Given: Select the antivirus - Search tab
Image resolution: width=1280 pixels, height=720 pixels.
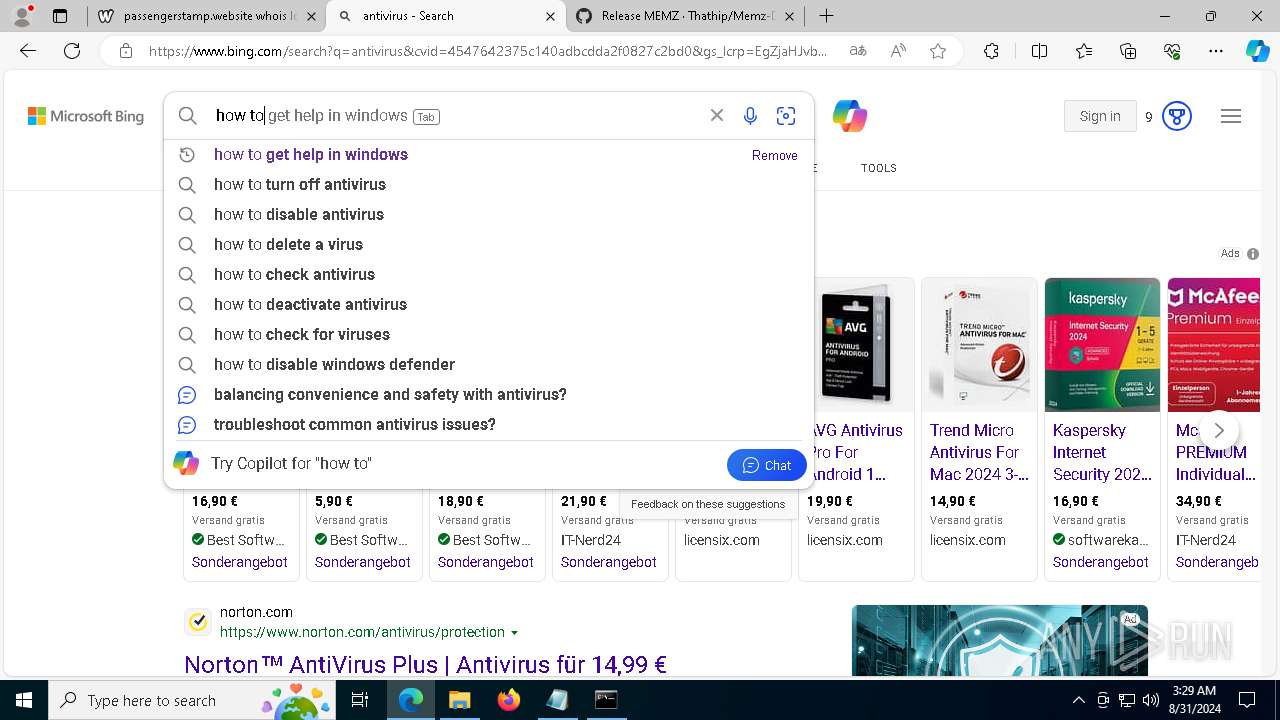Looking at the screenshot, I should pos(446,16).
